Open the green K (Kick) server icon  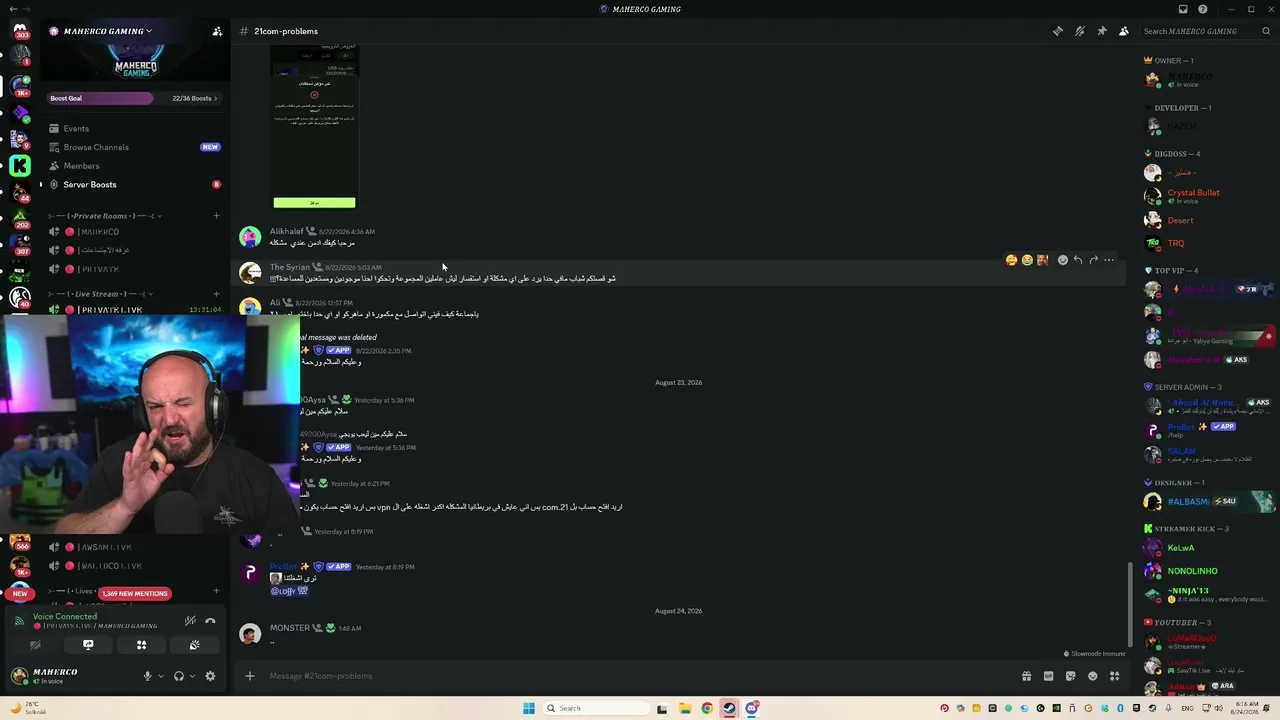(20, 166)
